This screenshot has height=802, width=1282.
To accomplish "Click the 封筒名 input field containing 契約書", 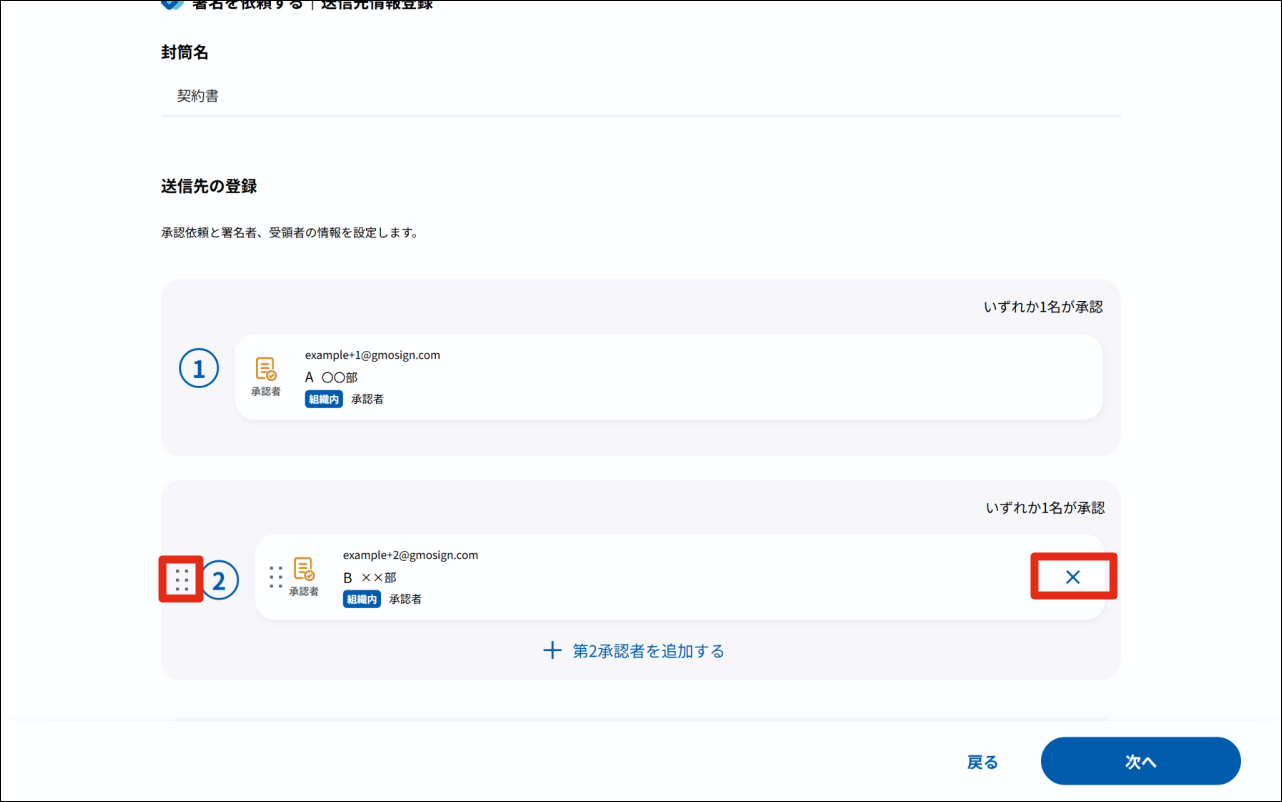I will click(x=641, y=97).
